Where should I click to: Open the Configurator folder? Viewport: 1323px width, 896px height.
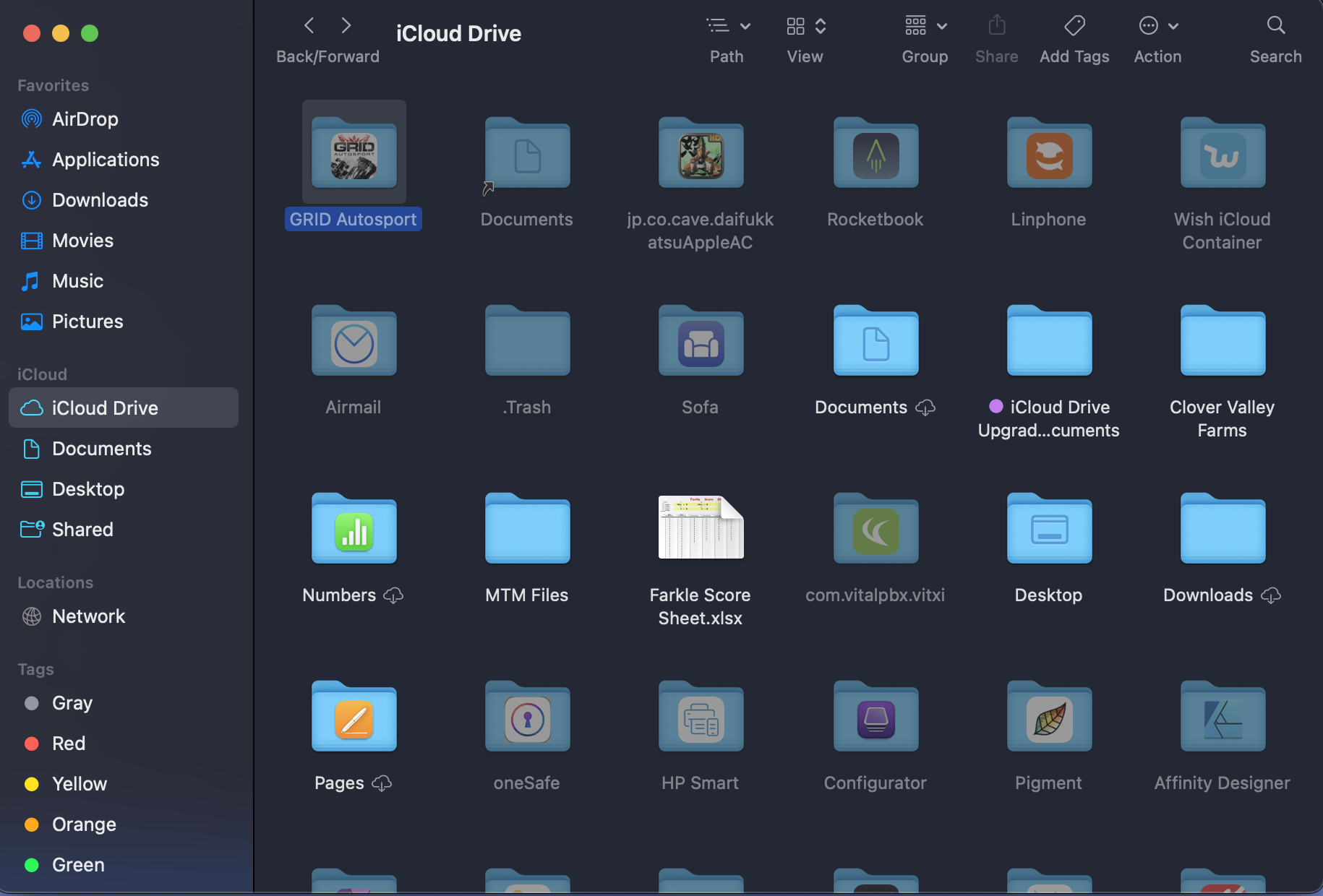[x=875, y=717]
